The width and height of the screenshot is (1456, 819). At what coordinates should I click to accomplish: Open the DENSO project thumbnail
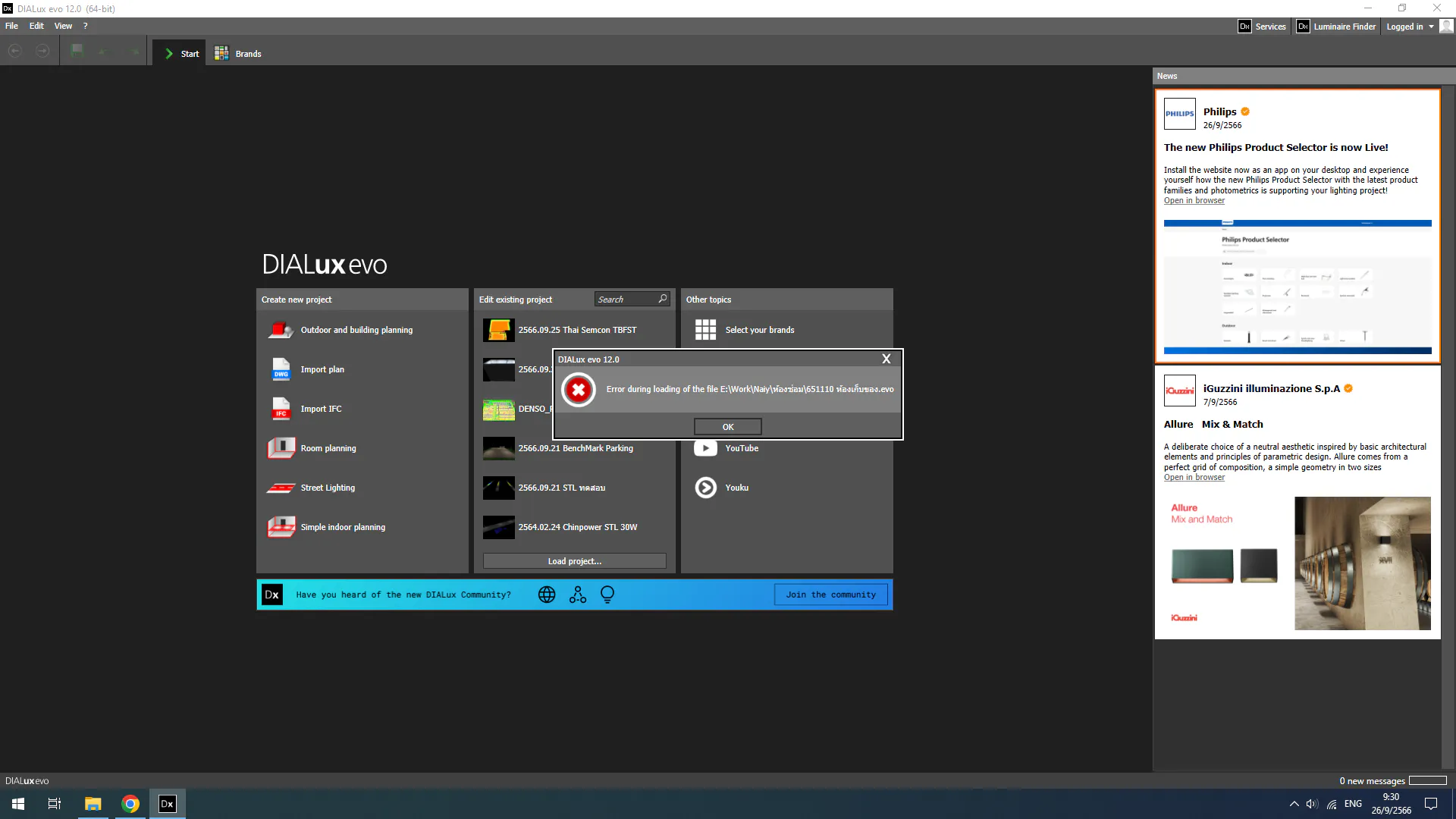pyautogui.click(x=498, y=409)
